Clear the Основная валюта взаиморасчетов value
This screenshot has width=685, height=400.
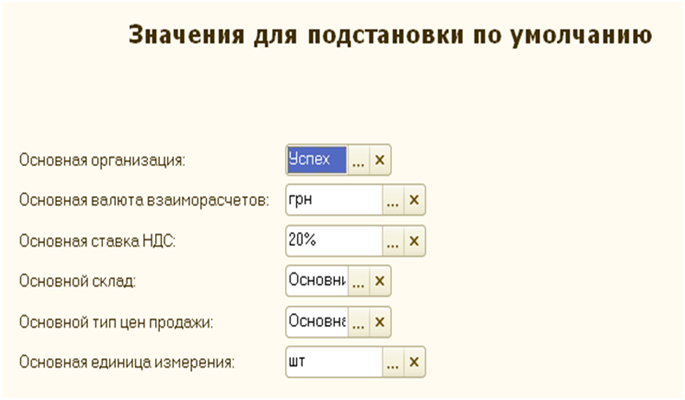click(x=414, y=200)
